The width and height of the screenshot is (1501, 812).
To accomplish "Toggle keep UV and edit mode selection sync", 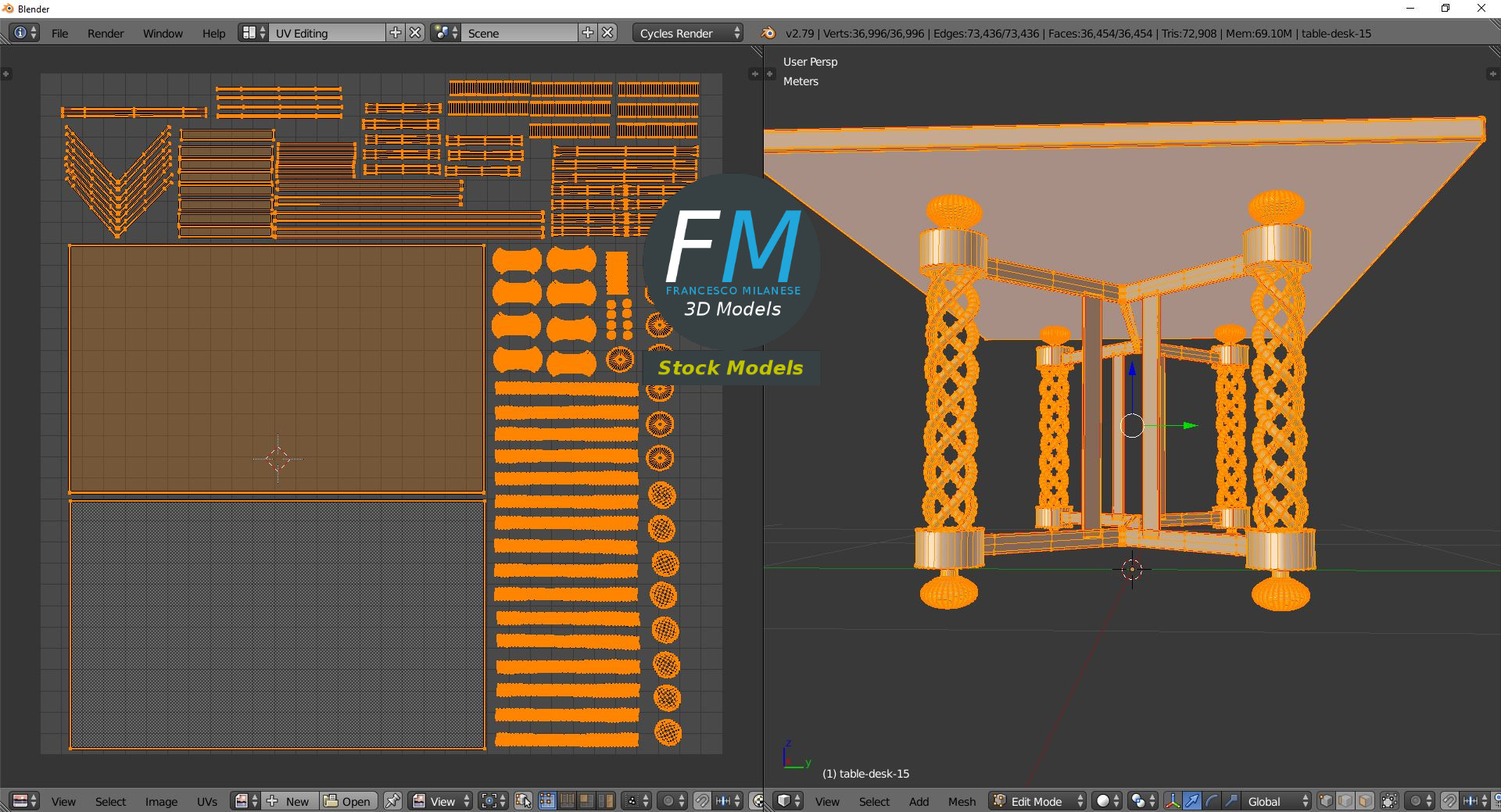I will click(x=523, y=801).
